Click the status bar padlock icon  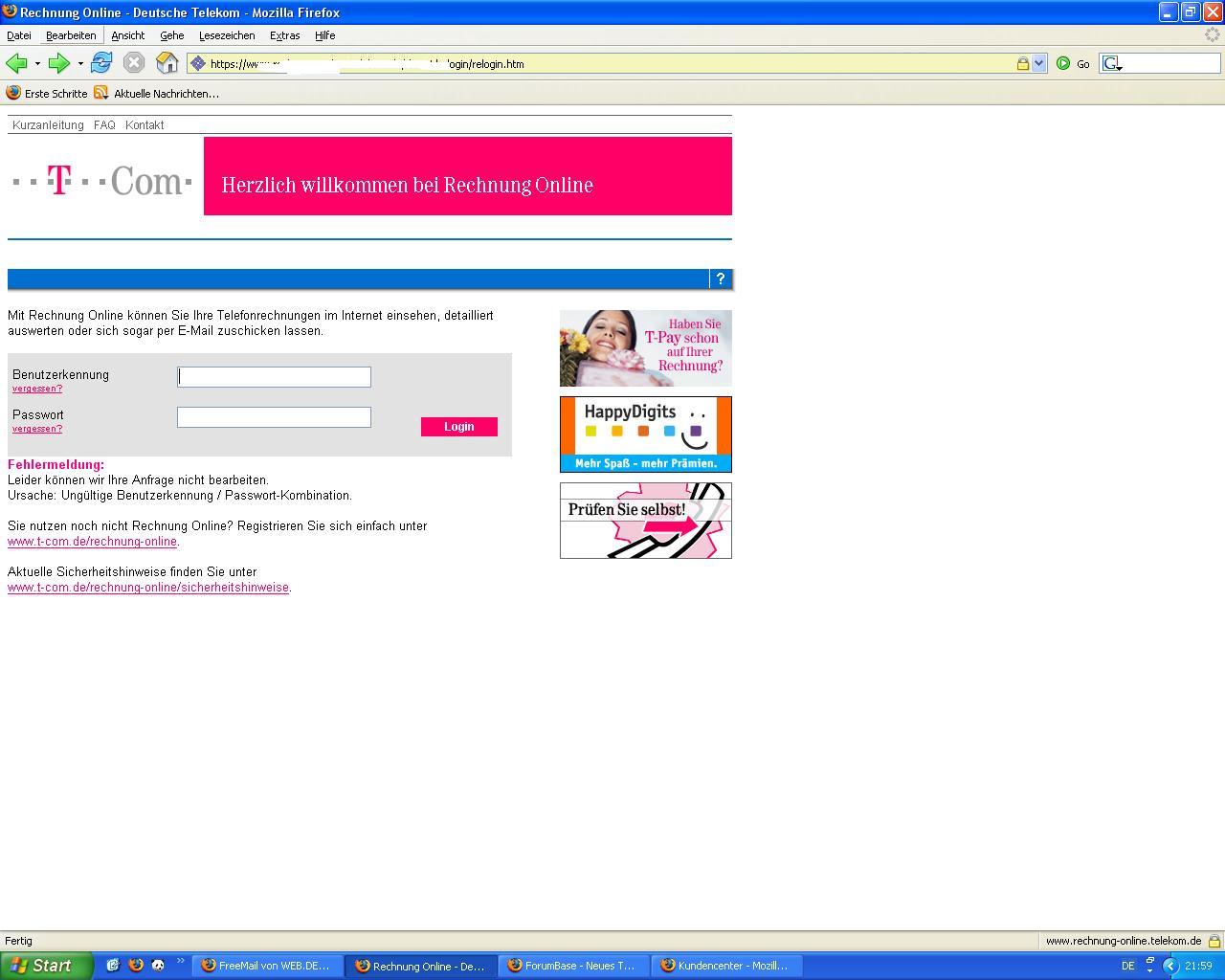(x=1214, y=941)
